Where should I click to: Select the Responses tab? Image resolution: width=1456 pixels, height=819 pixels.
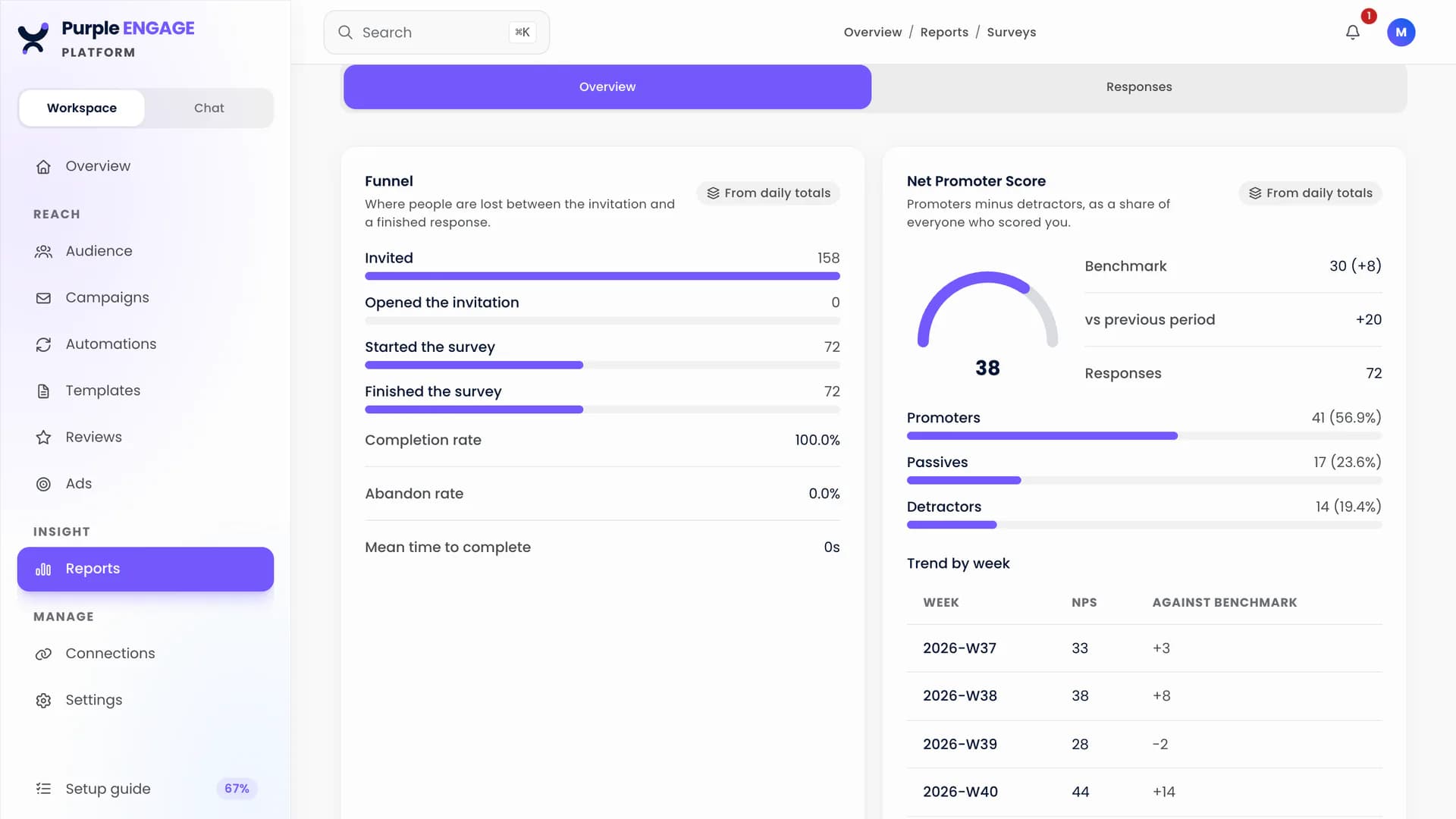[x=1139, y=87]
